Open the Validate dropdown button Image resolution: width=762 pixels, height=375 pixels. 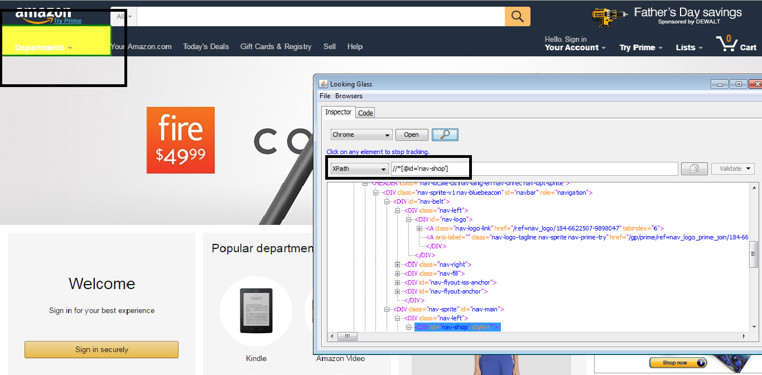pos(734,169)
